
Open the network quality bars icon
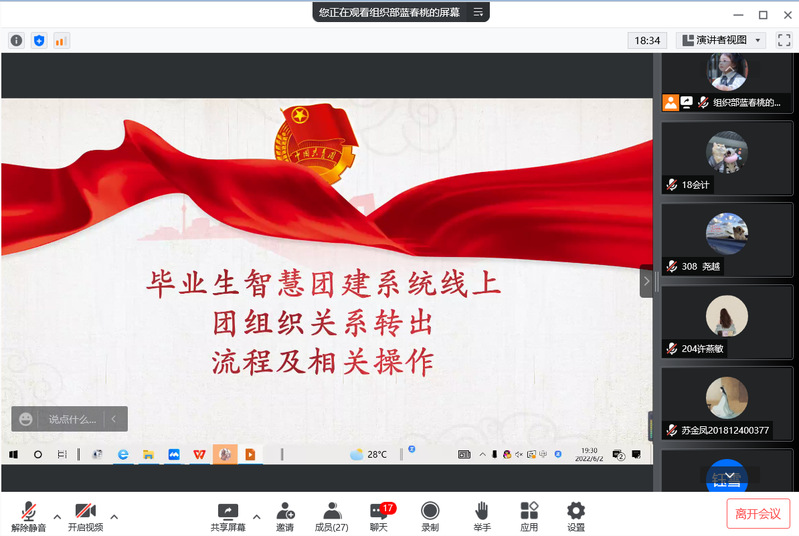coord(61,40)
